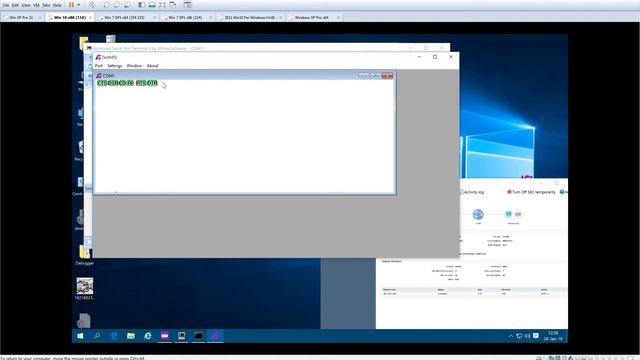Open the VMware File menu
Image resolution: width=640 pixels, height=360 pixels.
[5, 5]
